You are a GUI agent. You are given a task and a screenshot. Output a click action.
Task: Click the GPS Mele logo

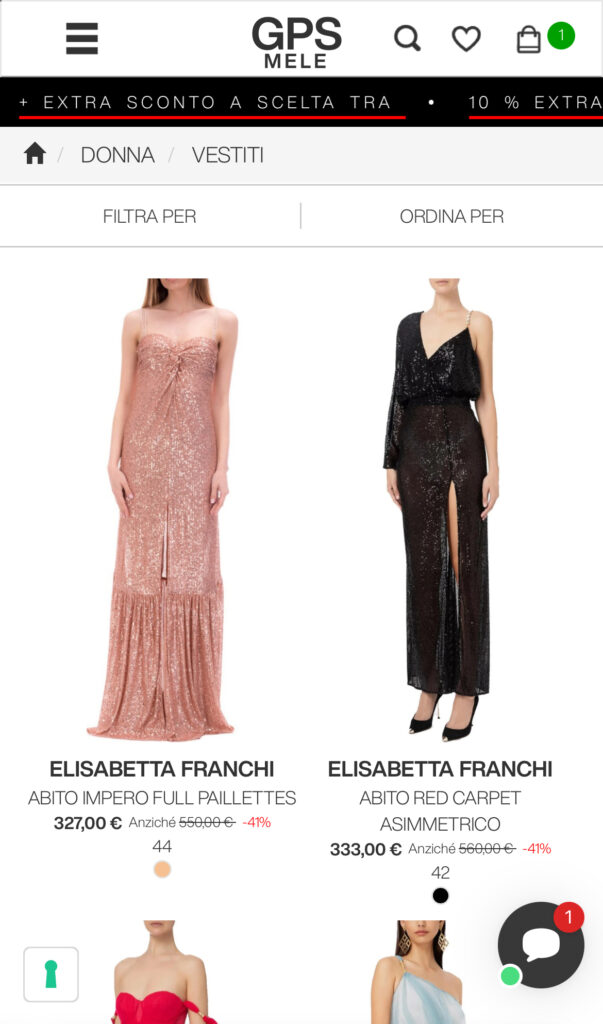pyautogui.click(x=296, y=42)
